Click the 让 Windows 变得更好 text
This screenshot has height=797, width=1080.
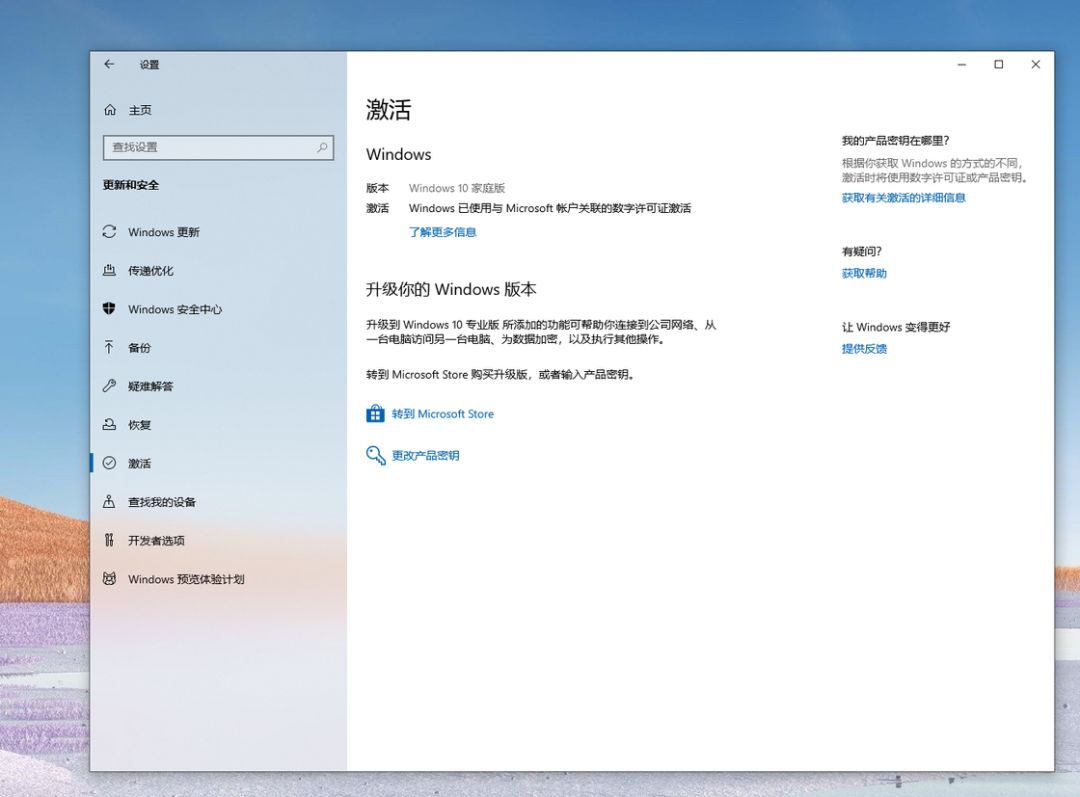[895, 327]
